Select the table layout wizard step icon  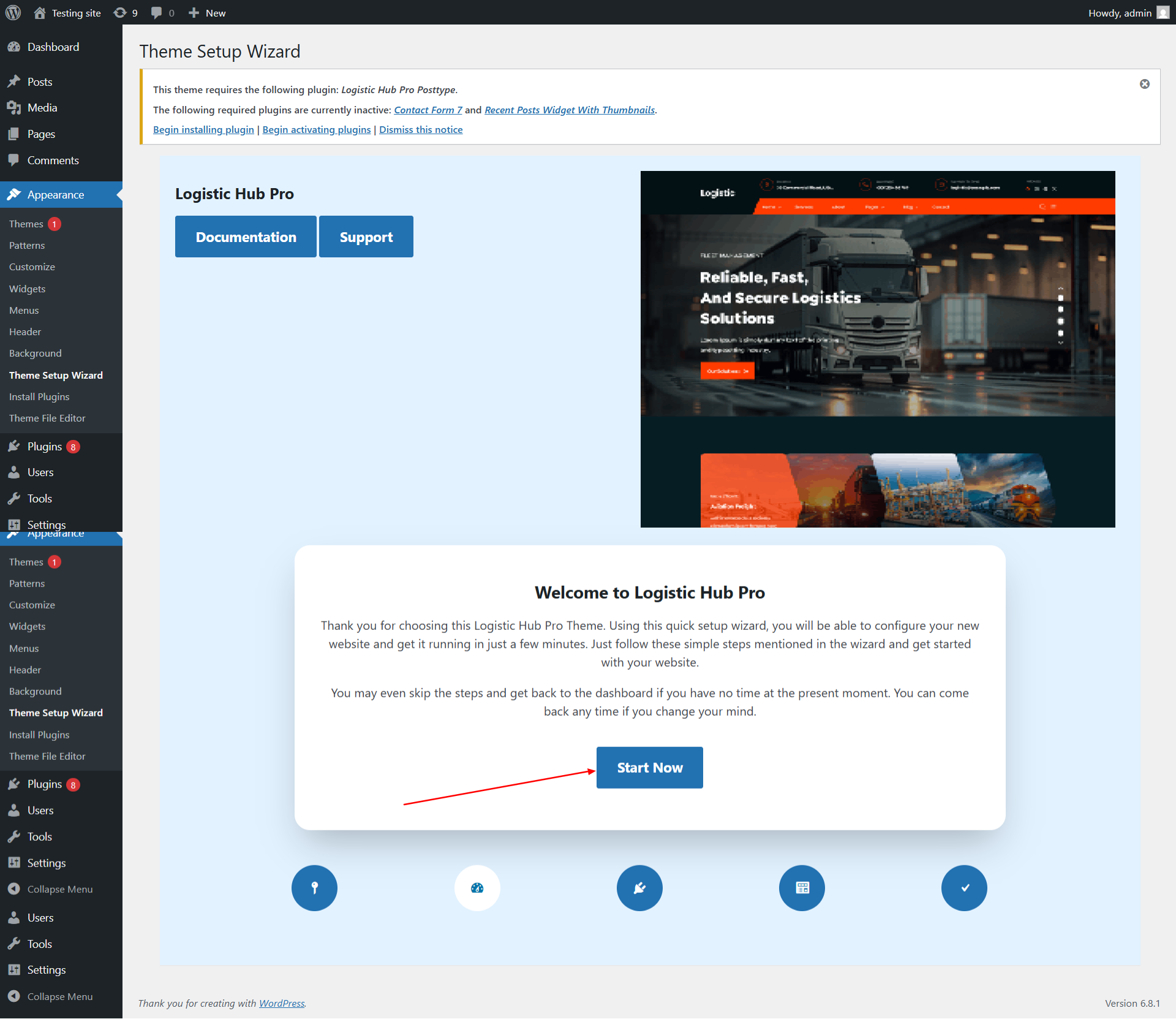coord(802,888)
